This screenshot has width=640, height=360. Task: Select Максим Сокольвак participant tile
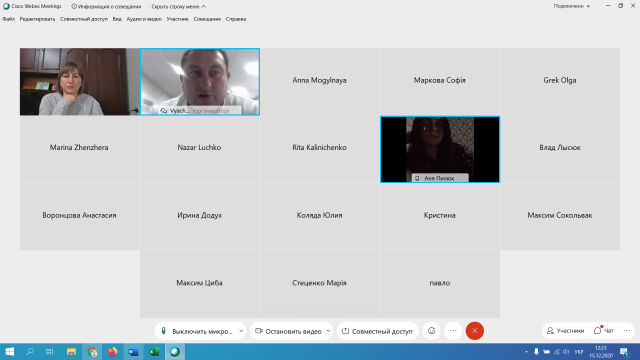click(x=560, y=217)
